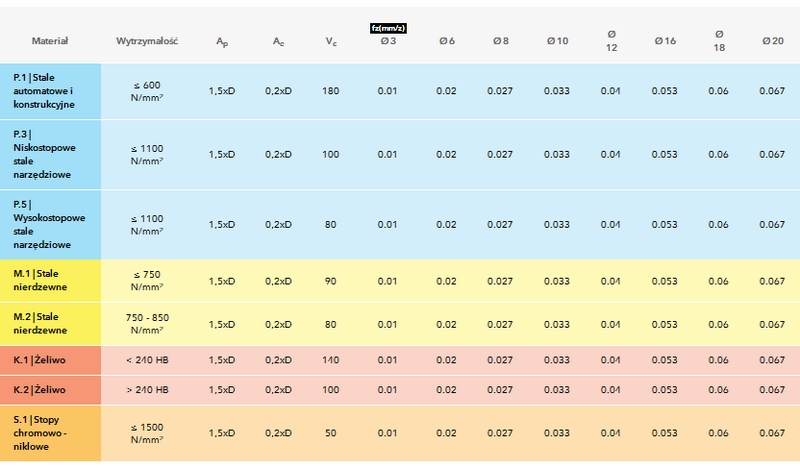
Task: Click the Materiał column header
Action: point(49,41)
